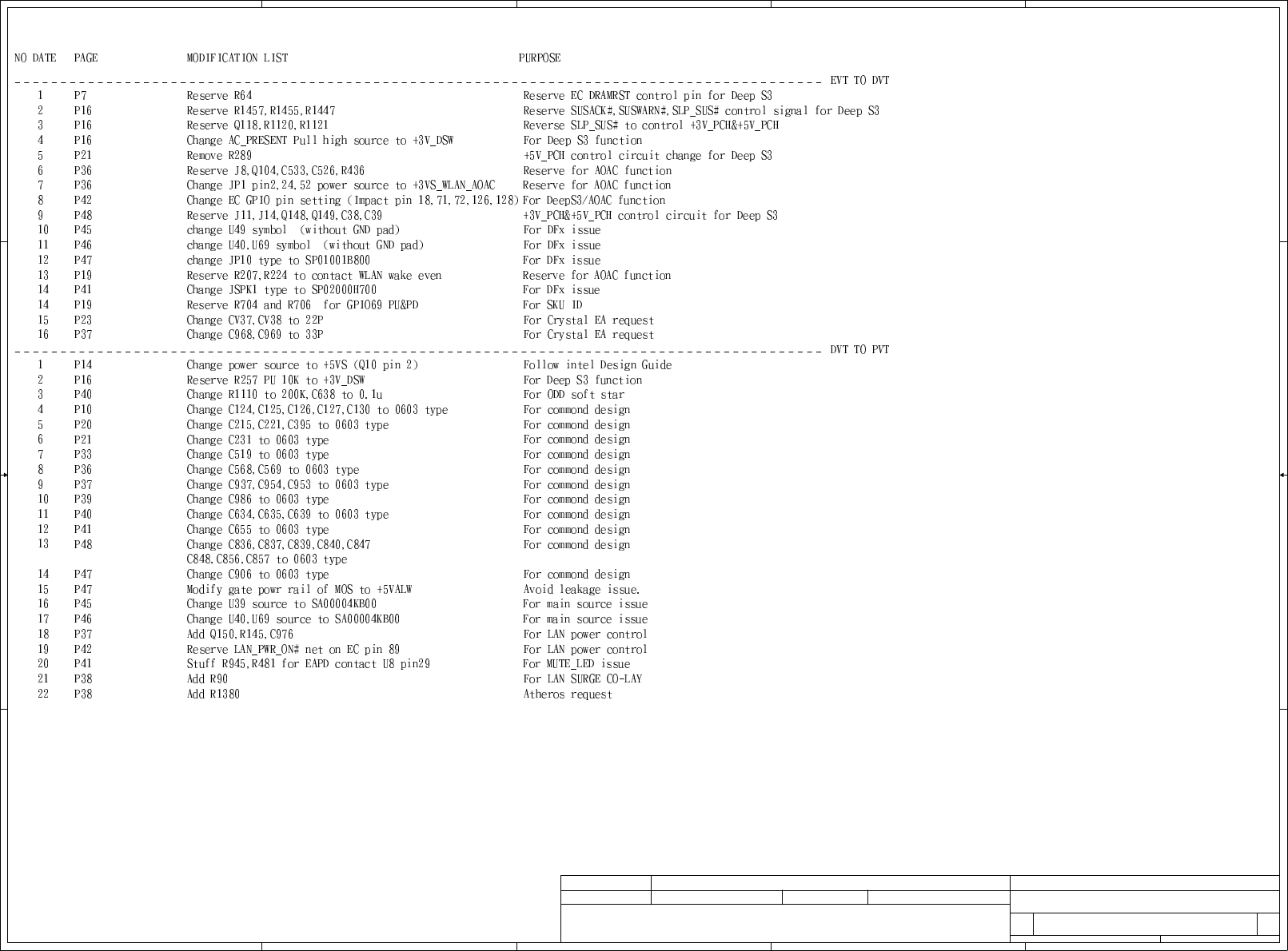Select the DVT TO PVT section label
Viewport: 1288px width, 951px height.
pos(859,349)
